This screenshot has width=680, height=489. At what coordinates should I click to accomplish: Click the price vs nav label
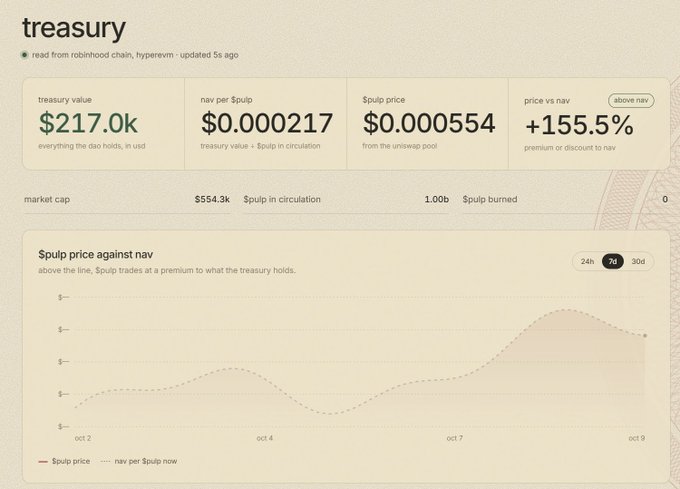click(x=547, y=101)
